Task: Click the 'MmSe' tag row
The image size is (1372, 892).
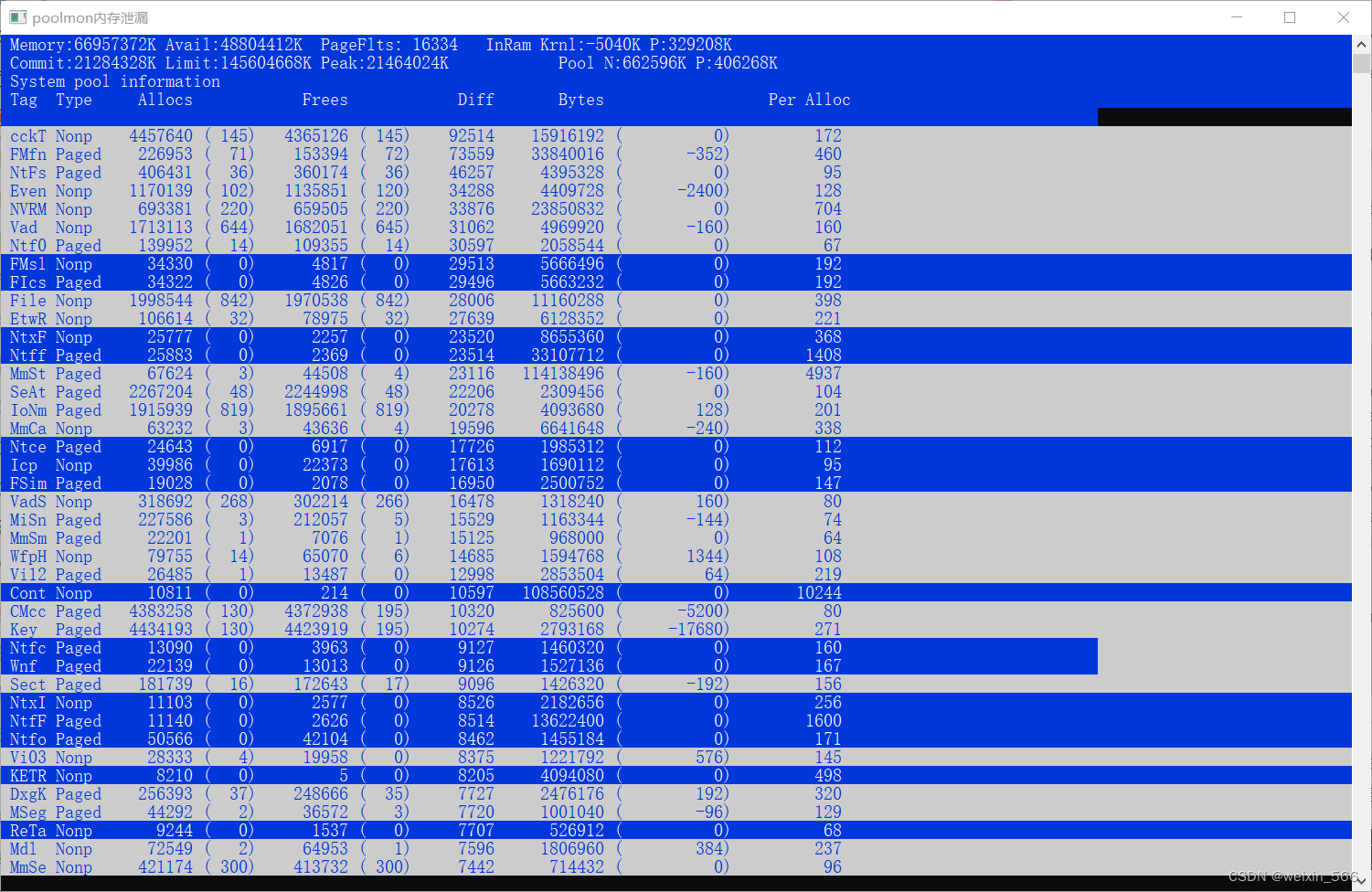Action: (676, 866)
